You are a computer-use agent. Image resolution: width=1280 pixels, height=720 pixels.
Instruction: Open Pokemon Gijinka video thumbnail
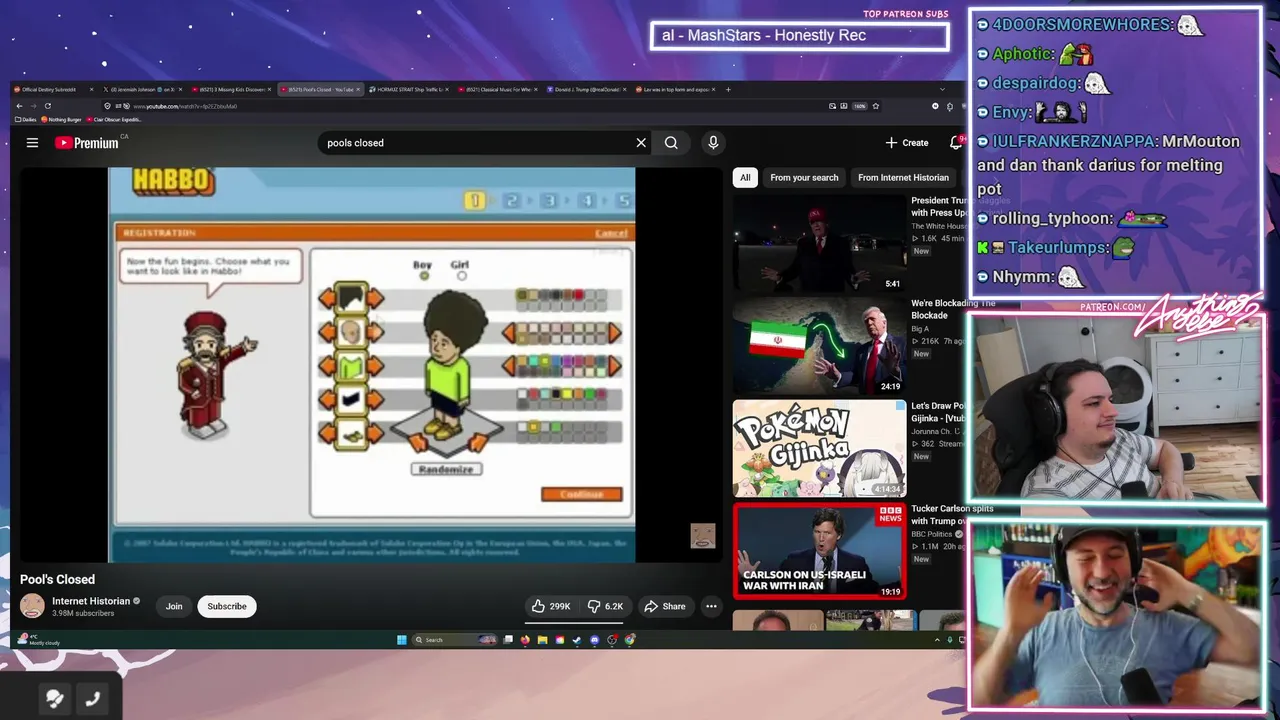coord(819,448)
